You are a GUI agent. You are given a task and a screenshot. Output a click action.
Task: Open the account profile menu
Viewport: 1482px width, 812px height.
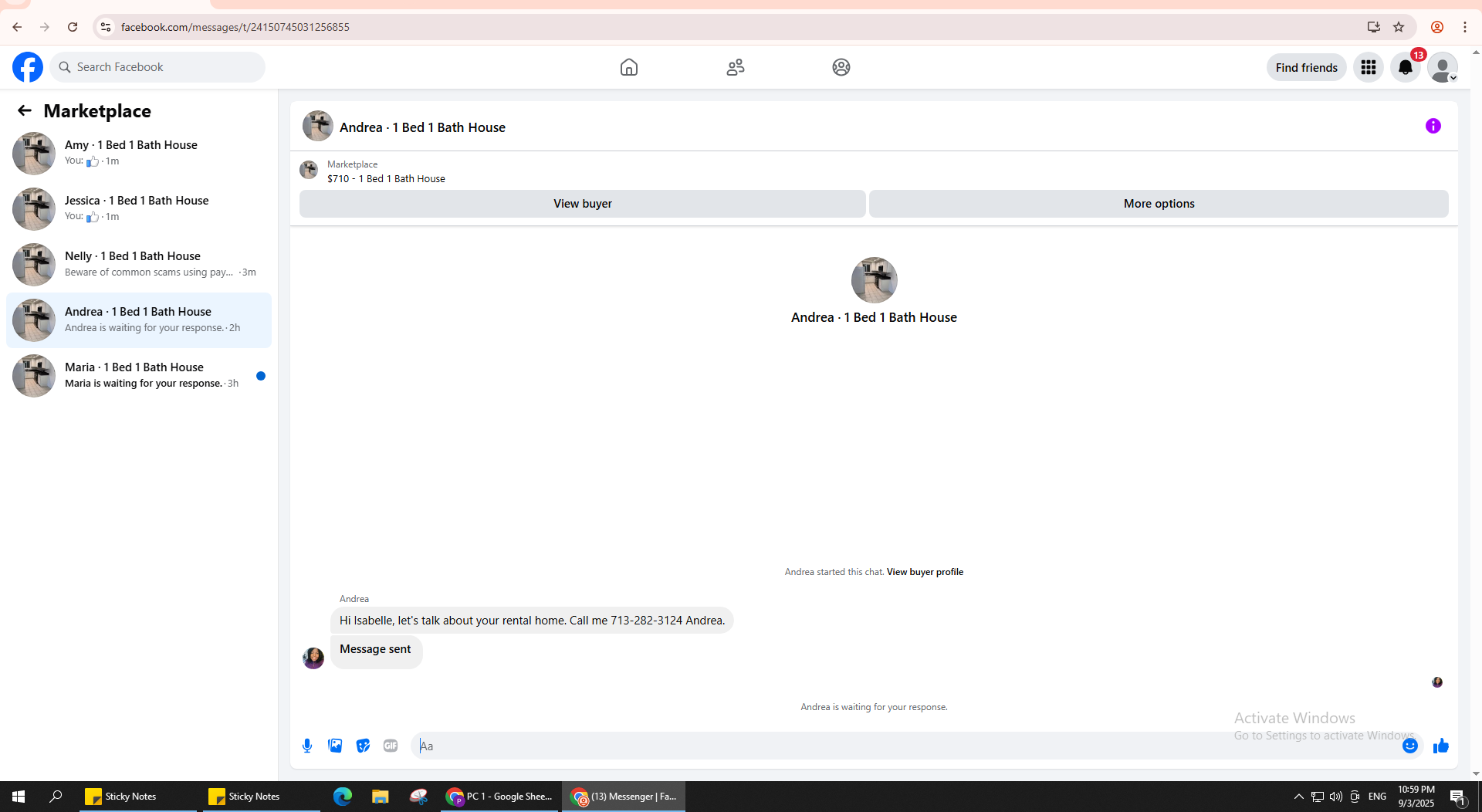pyautogui.click(x=1443, y=67)
